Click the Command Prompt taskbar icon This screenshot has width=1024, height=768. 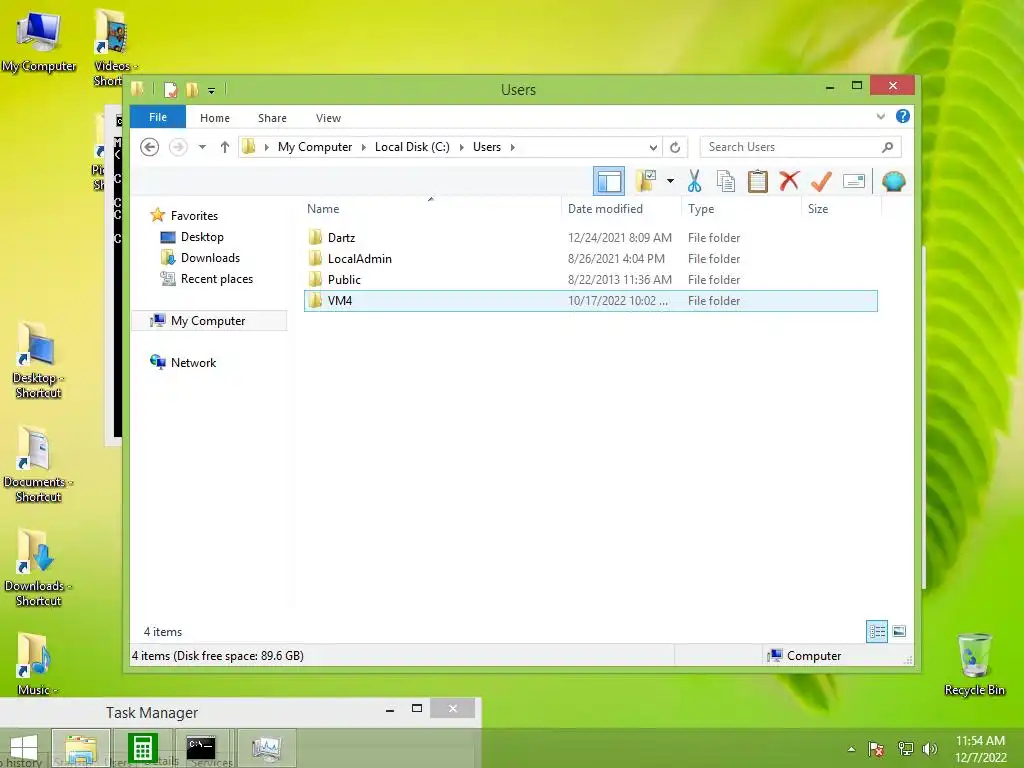(x=201, y=748)
